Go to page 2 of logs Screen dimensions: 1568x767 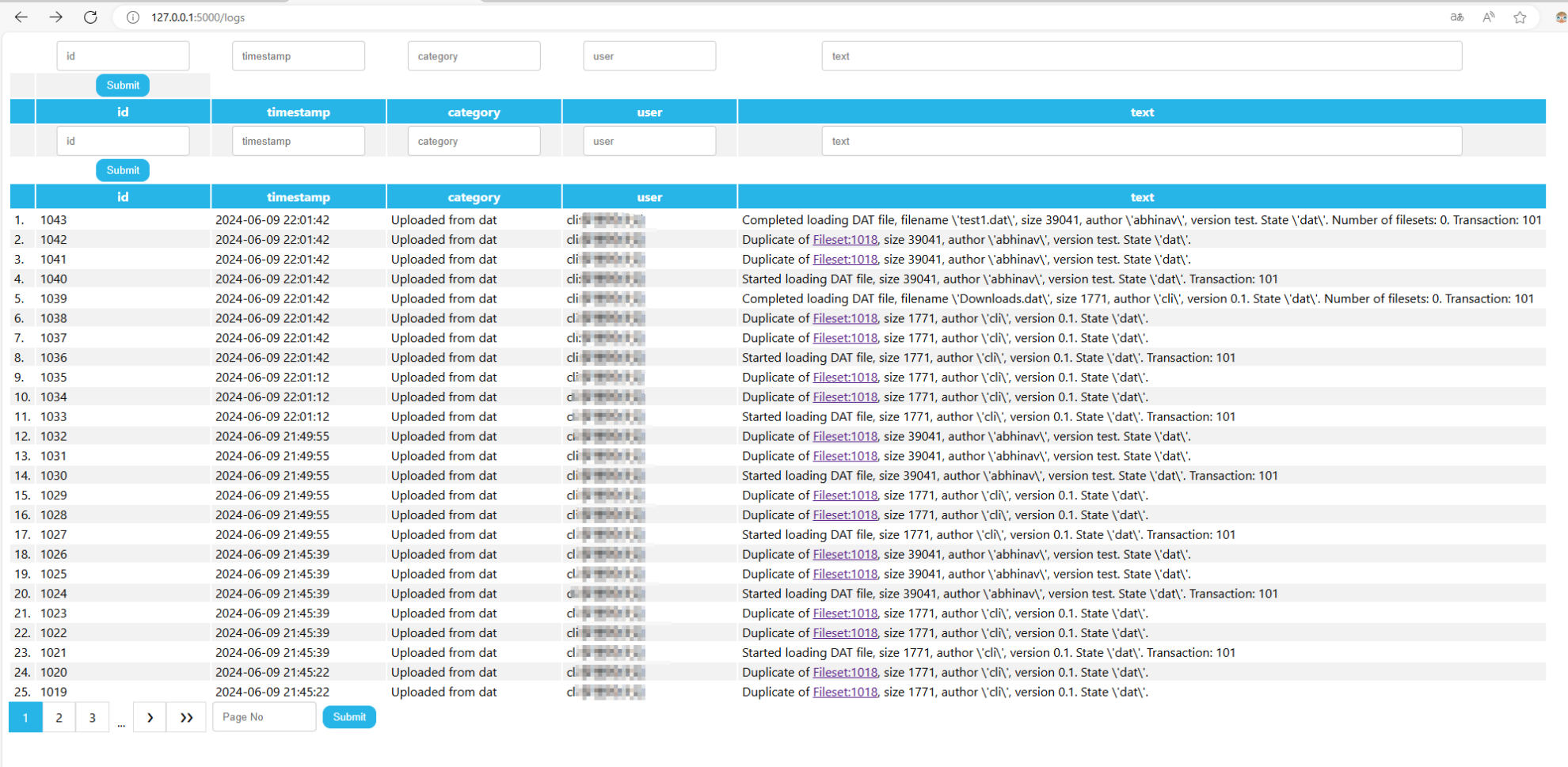coord(59,717)
